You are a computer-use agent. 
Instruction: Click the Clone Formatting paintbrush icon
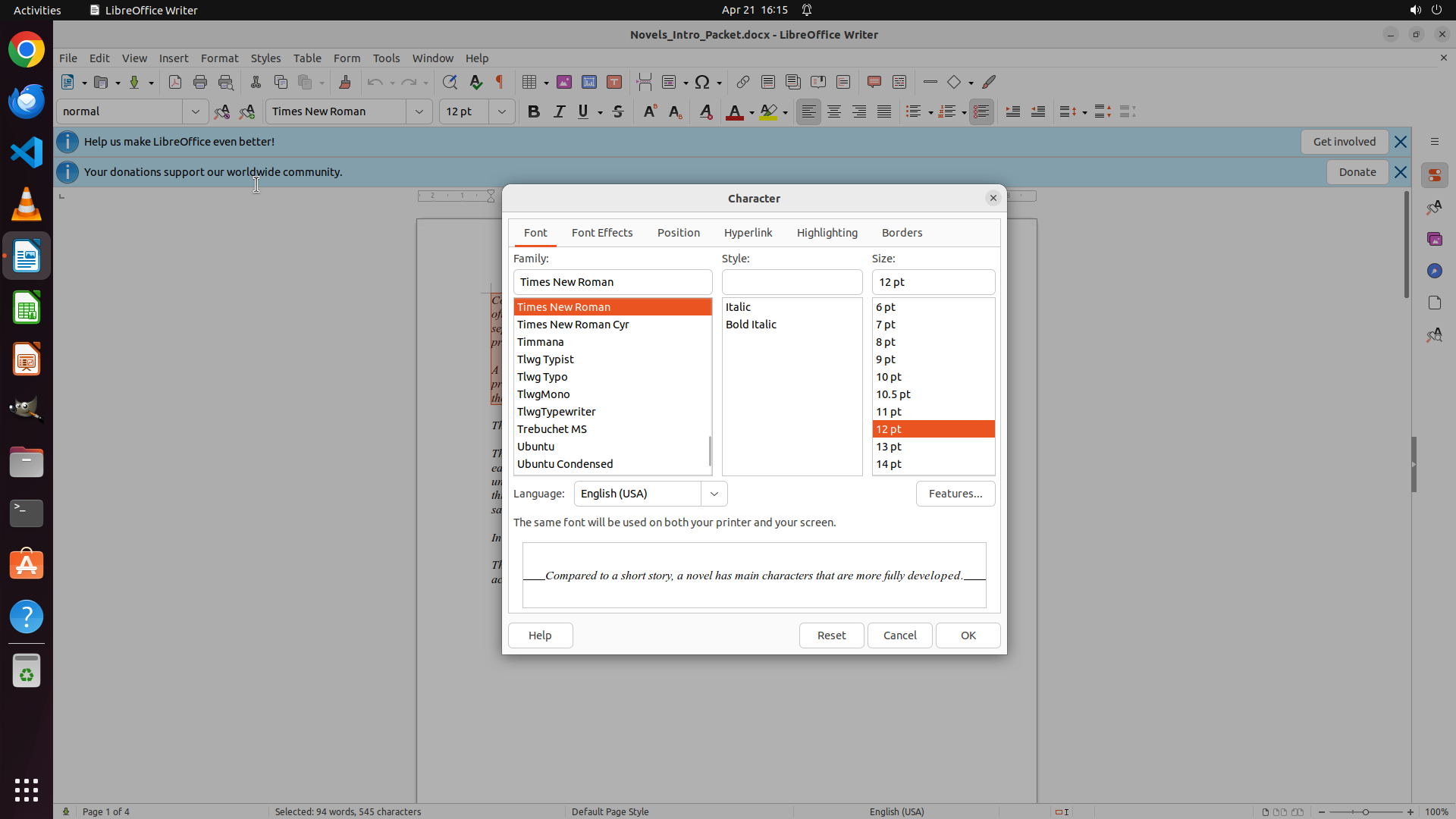[344, 82]
